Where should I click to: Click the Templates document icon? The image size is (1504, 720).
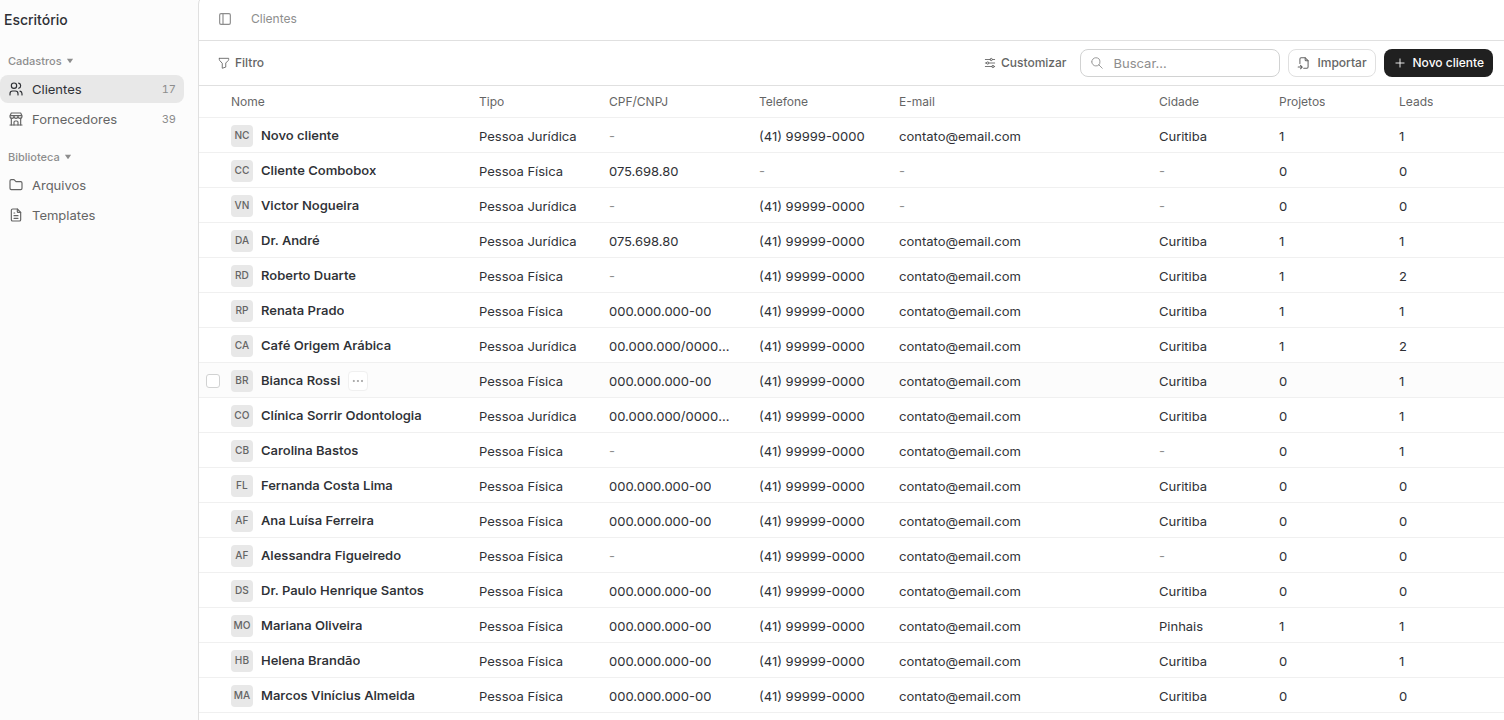[x=16, y=215]
